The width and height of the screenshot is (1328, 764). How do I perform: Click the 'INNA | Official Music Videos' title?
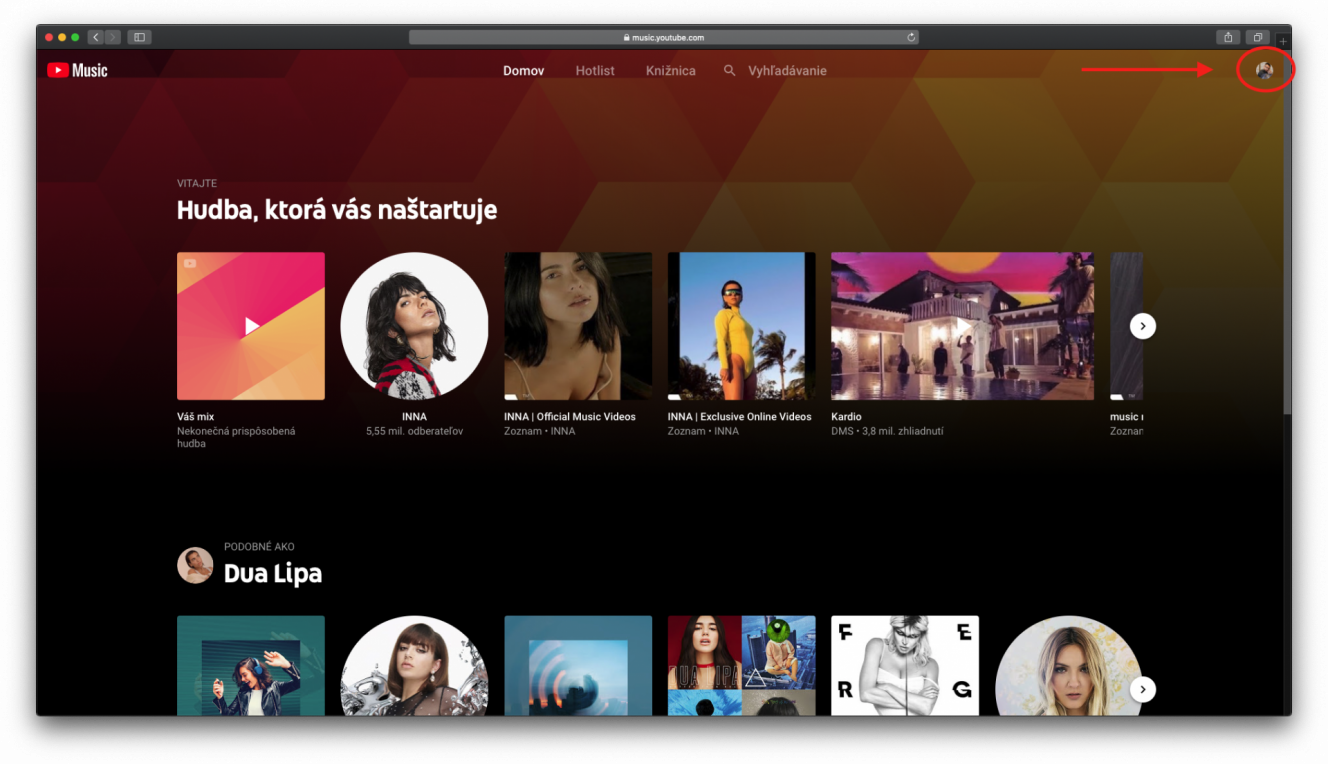[570, 417]
